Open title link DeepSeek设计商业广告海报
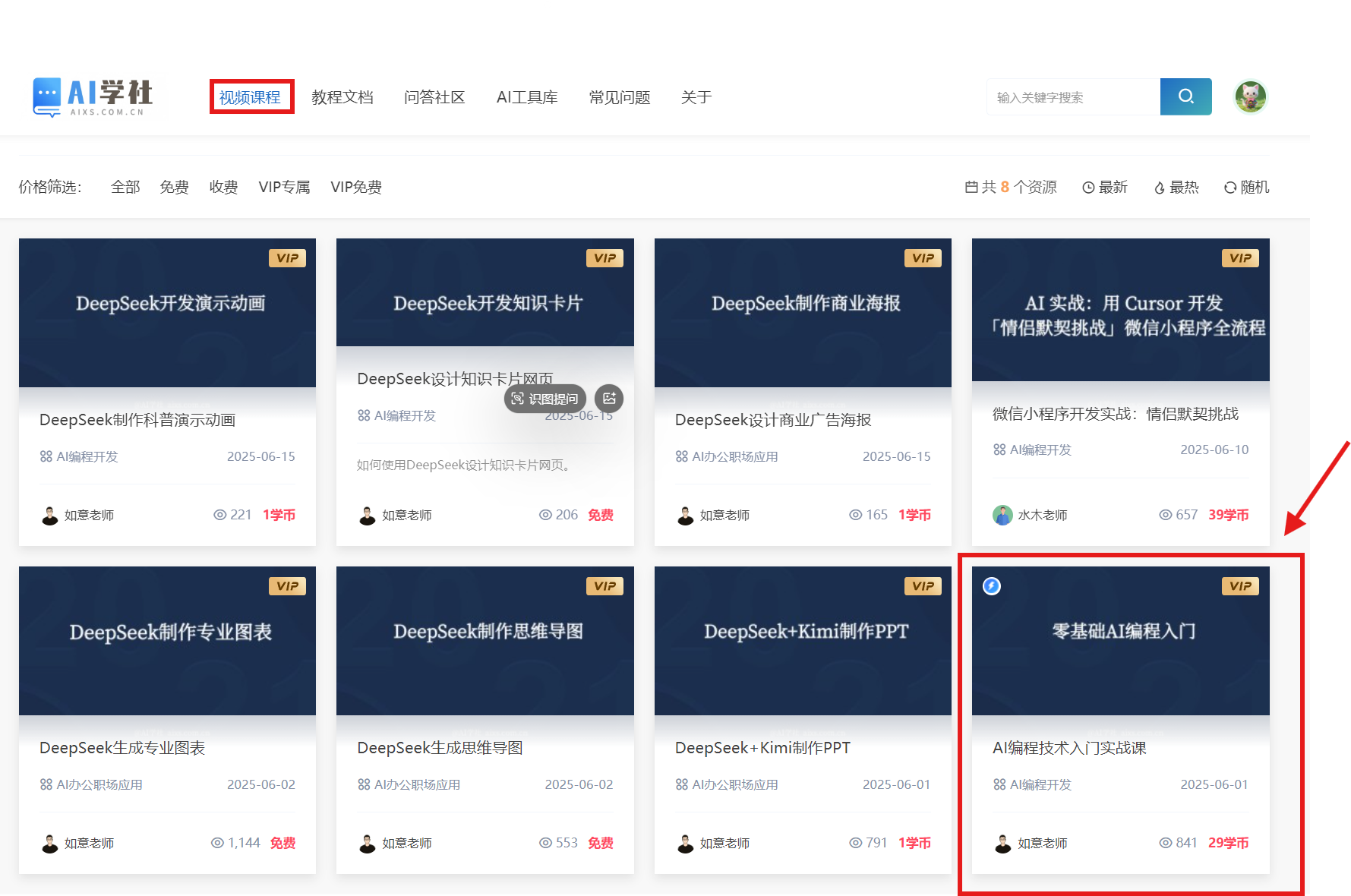Image resolution: width=1351 pixels, height=896 pixels. point(773,420)
